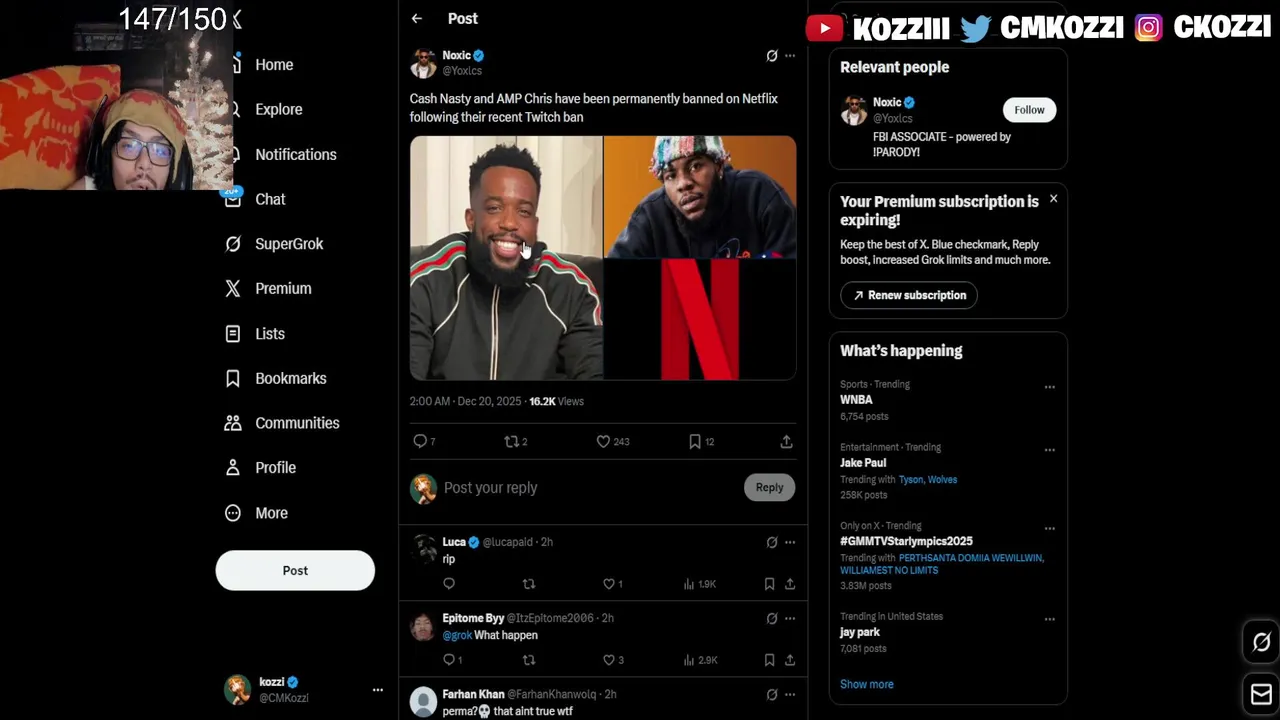
Task: Like the Noxic post with heart icon
Action: coord(603,441)
